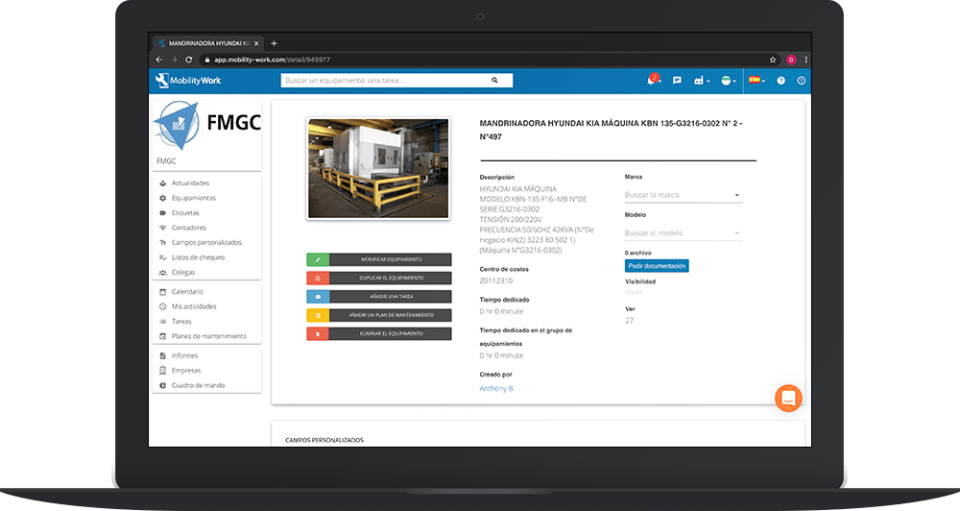Open the orange support chat bubble

[x=789, y=398]
